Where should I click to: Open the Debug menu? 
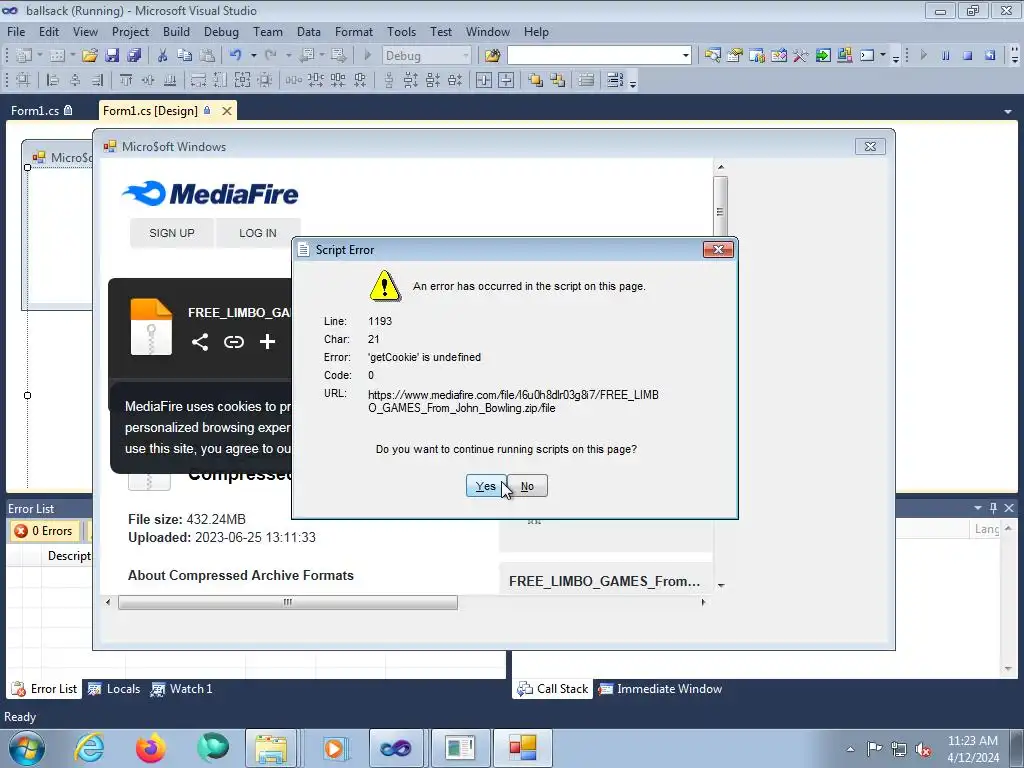[221, 31]
